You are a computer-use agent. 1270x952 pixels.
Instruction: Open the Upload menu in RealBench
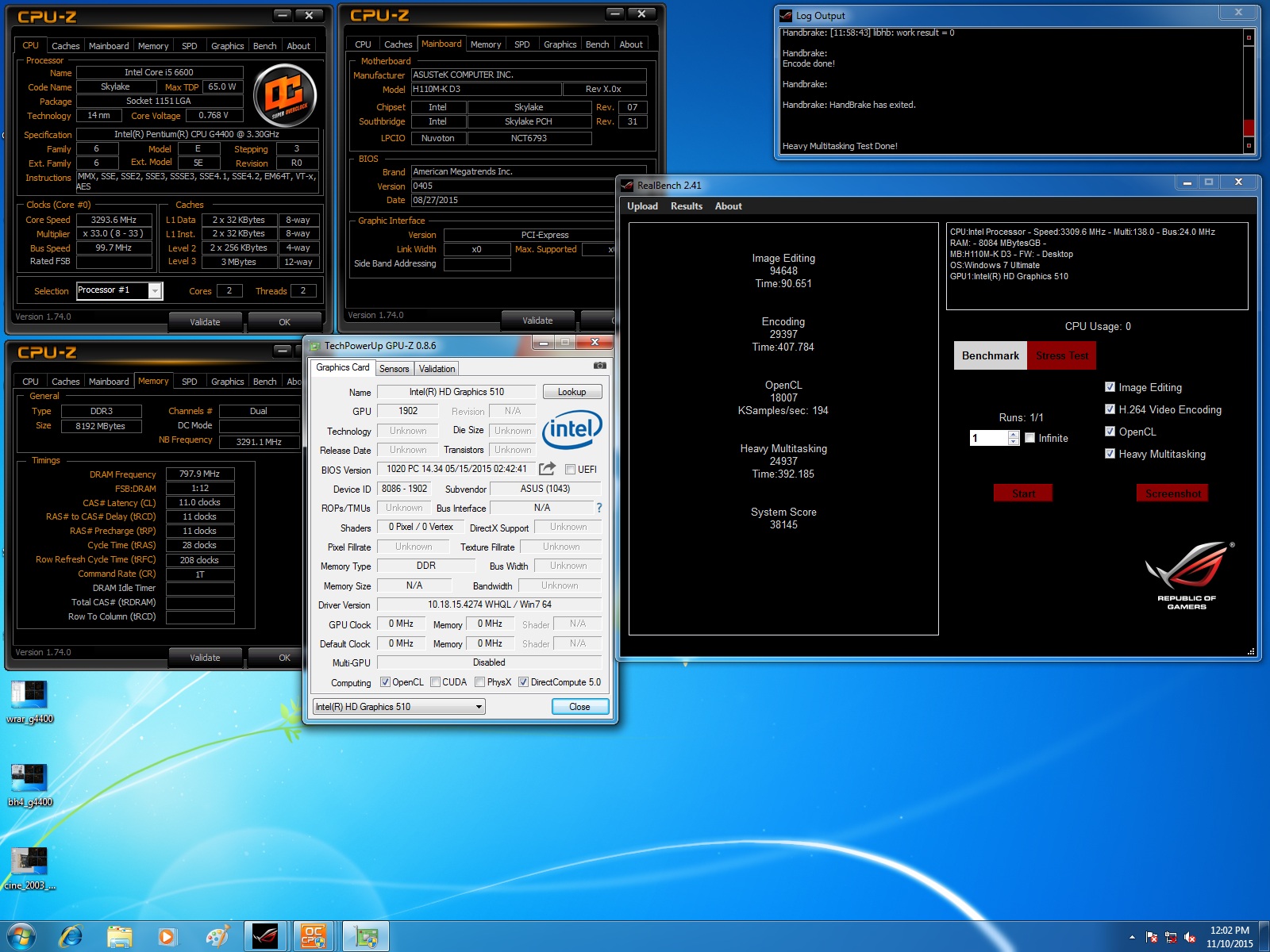tap(642, 206)
